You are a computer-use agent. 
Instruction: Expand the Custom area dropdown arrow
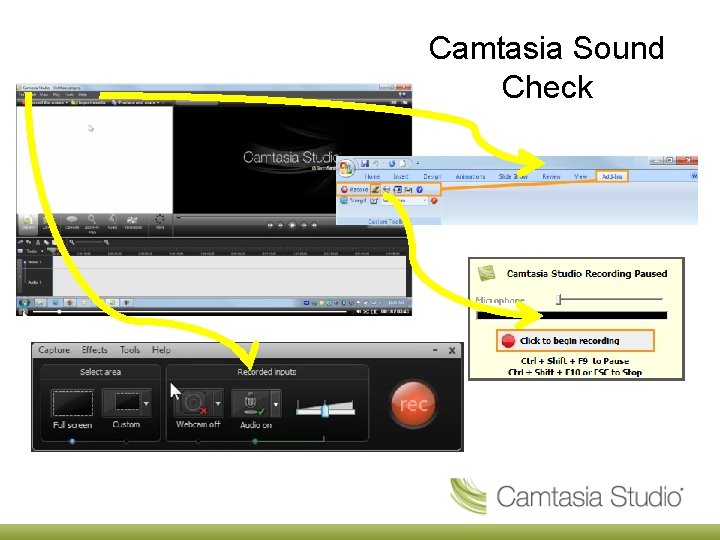pos(146,404)
